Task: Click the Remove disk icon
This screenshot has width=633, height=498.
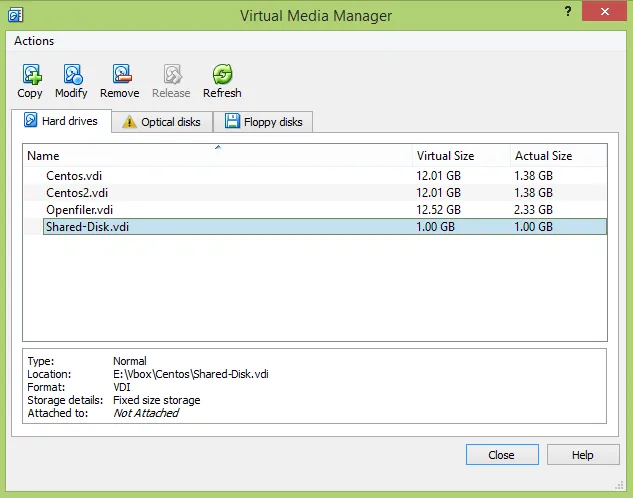Action: 119,75
